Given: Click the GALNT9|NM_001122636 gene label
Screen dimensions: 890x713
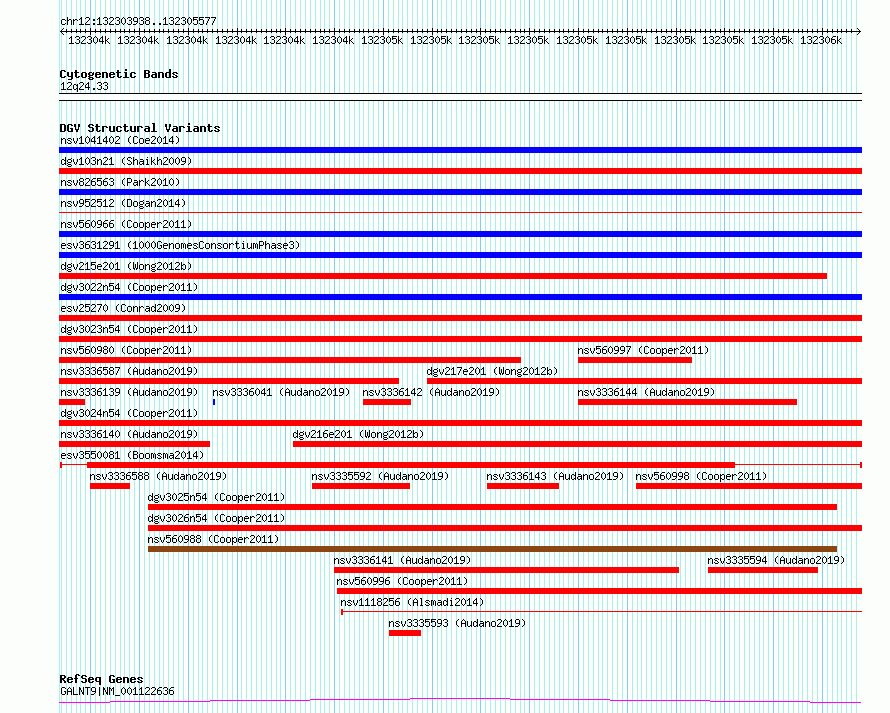Looking at the screenshot, I should pyautogui.click(x=117, y=691).
